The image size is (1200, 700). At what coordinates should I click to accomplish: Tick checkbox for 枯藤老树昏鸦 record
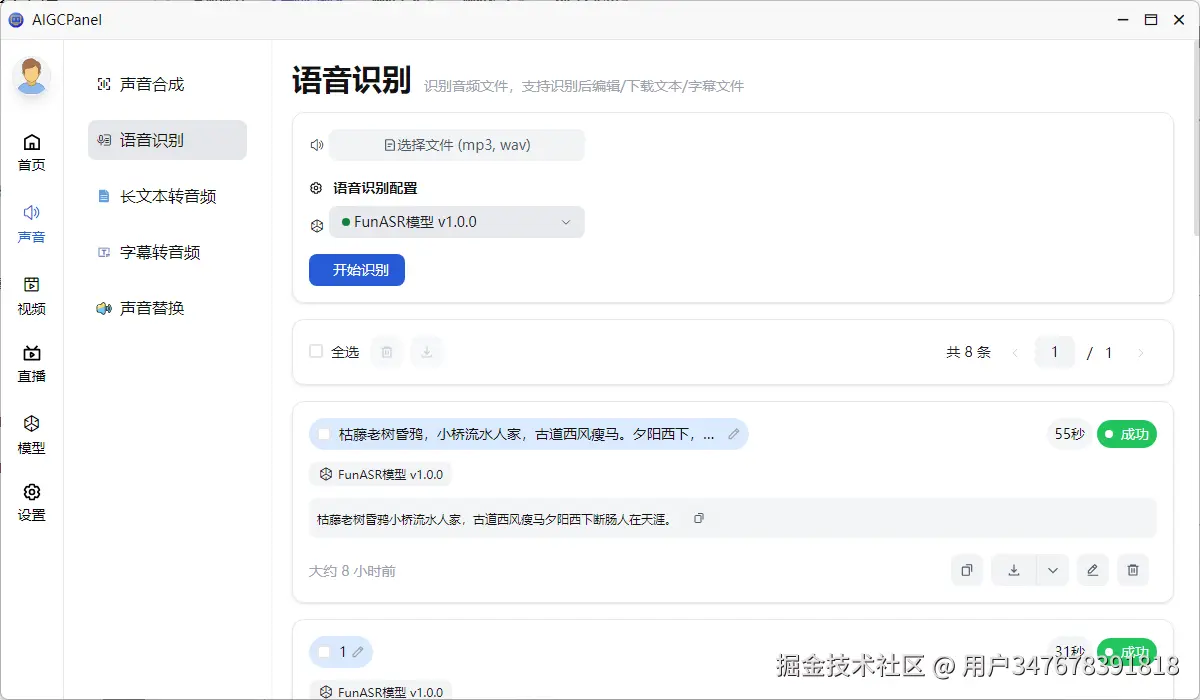tap(324, 434)
